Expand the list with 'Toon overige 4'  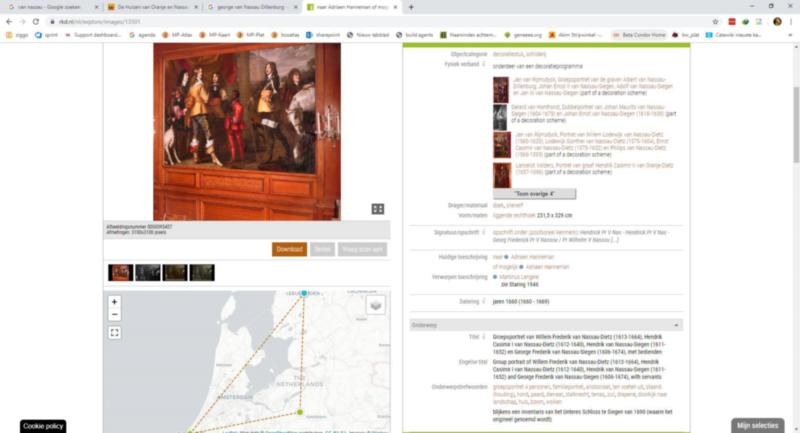tap(534, 194)
